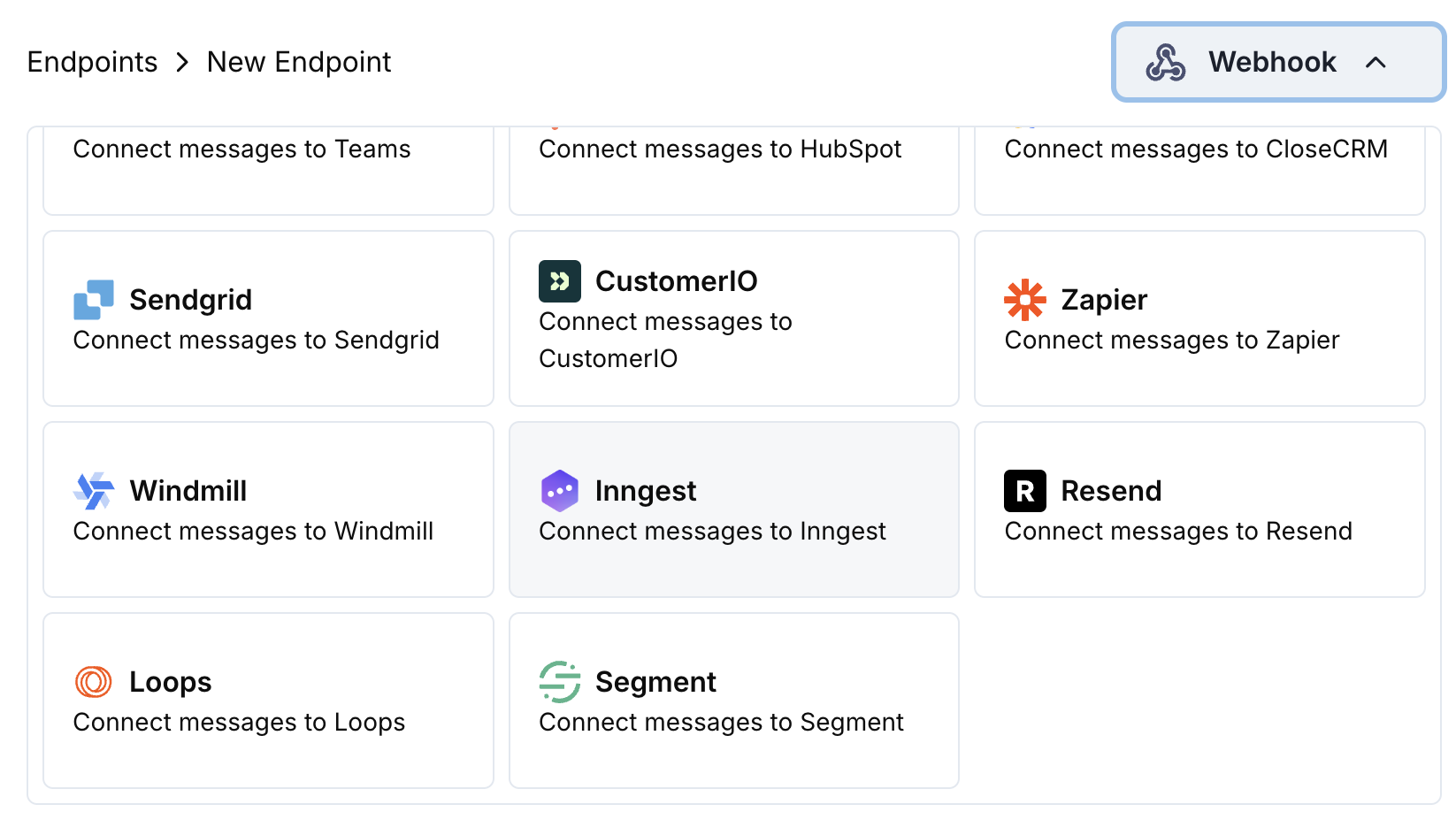This screenshot has height=835, width=1456.
Task: Click the Resend letter R icon
Action: [x=1024, y=491]
